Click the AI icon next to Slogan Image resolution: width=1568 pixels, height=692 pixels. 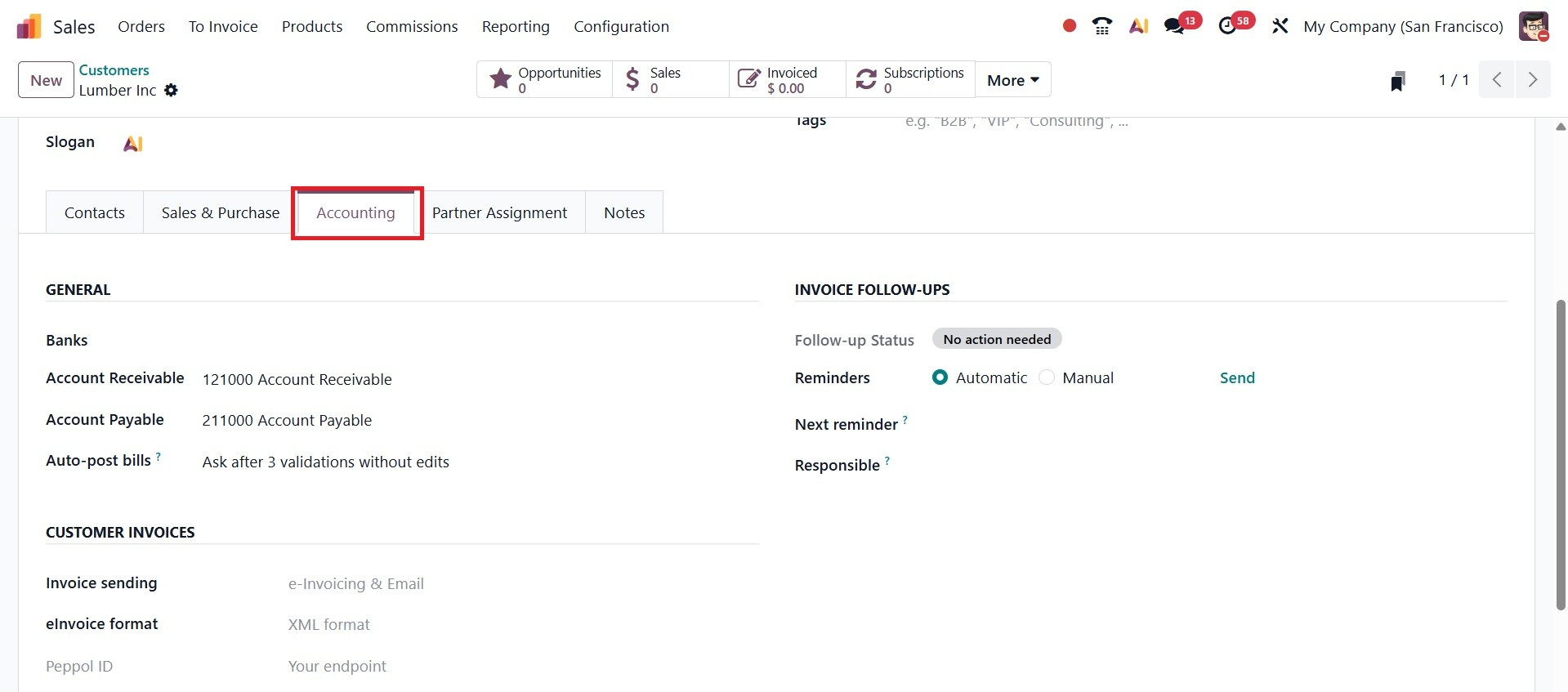[132, 144]
